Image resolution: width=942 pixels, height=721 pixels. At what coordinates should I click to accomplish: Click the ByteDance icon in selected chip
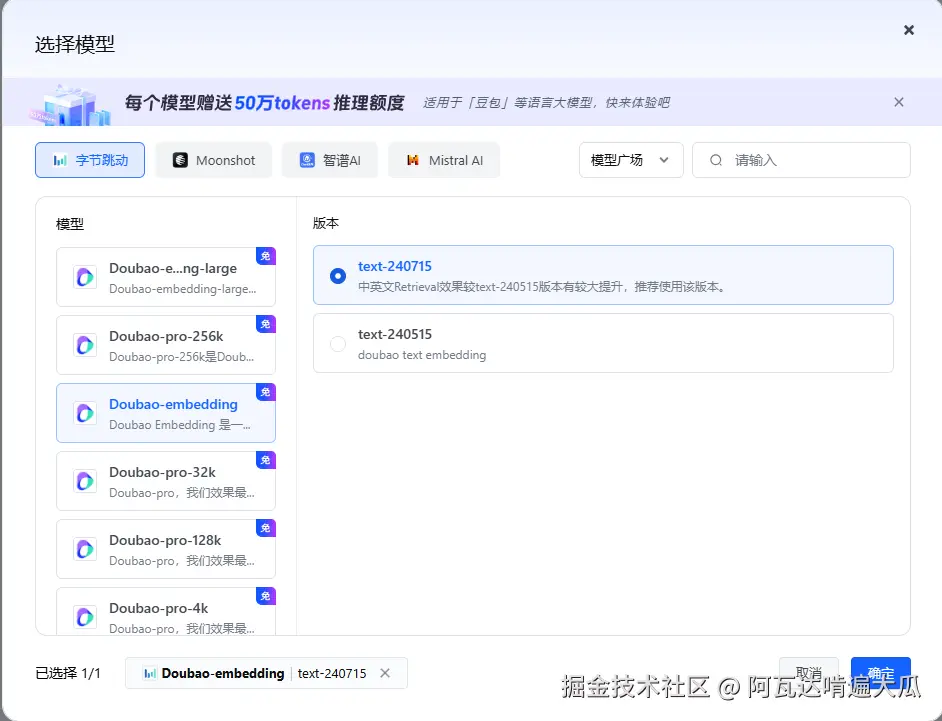(150, 673)
